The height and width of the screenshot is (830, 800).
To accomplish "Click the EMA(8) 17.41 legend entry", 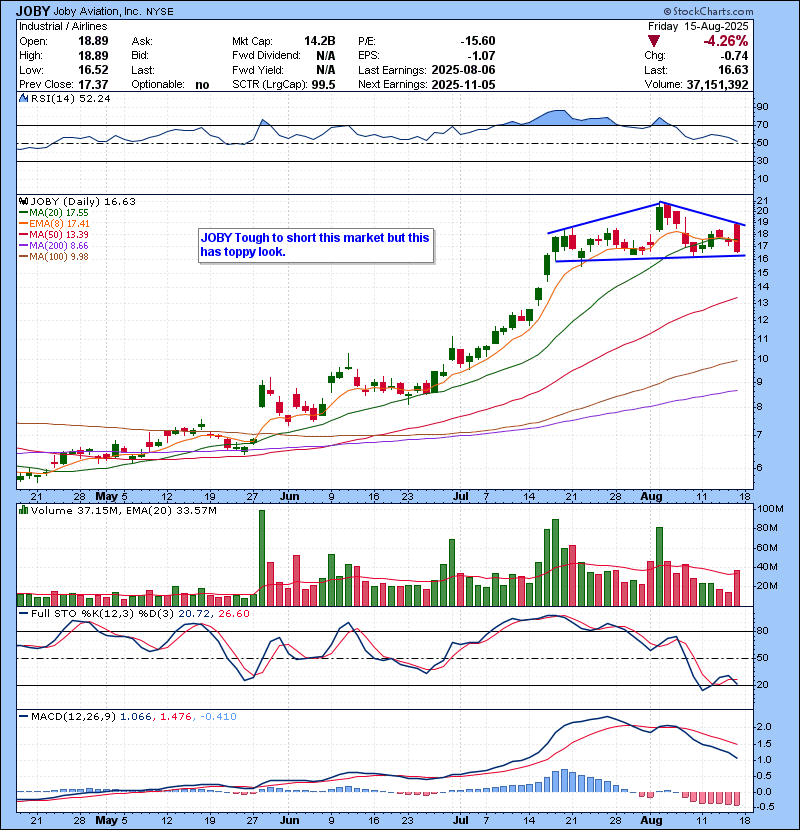I will click(x=55, y=224).
